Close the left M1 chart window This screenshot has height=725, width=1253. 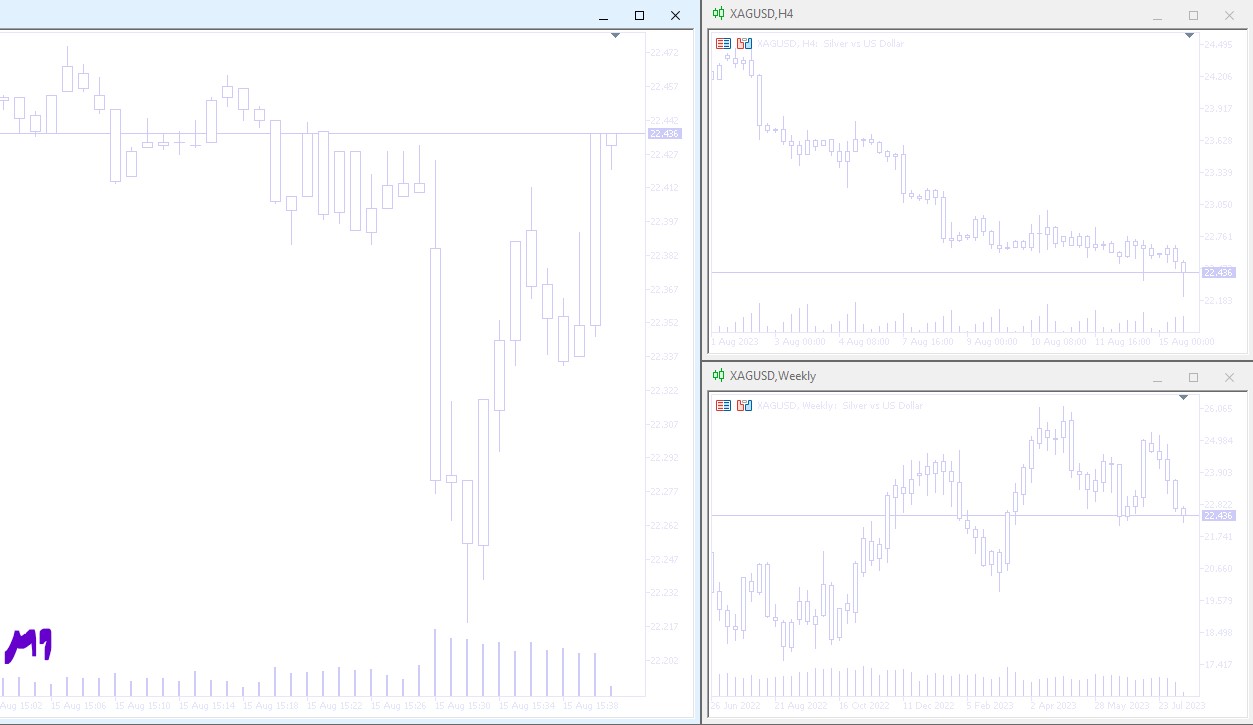point(675,15)
